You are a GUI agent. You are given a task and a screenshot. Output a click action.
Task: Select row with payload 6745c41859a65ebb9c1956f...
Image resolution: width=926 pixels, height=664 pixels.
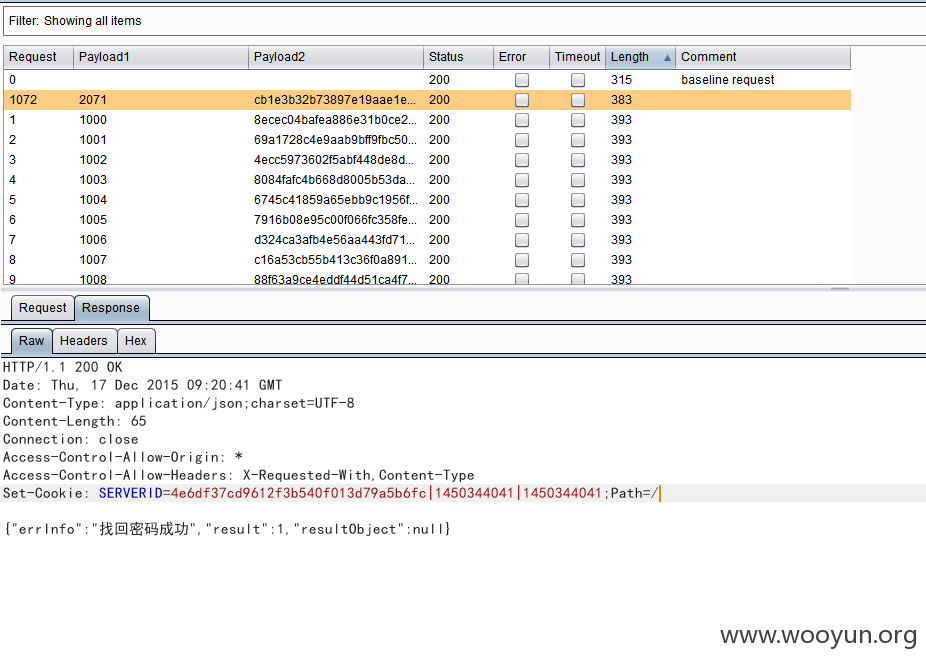point(427,200)
